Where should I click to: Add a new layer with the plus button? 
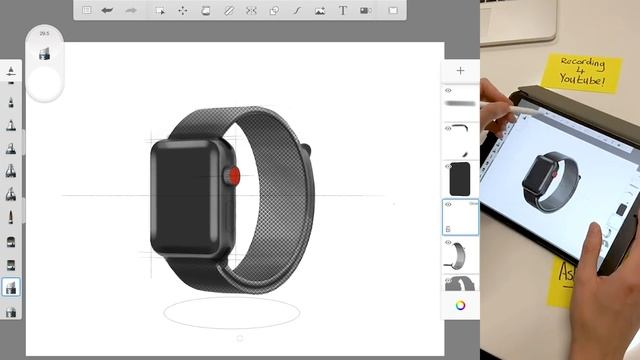[460, 71]
